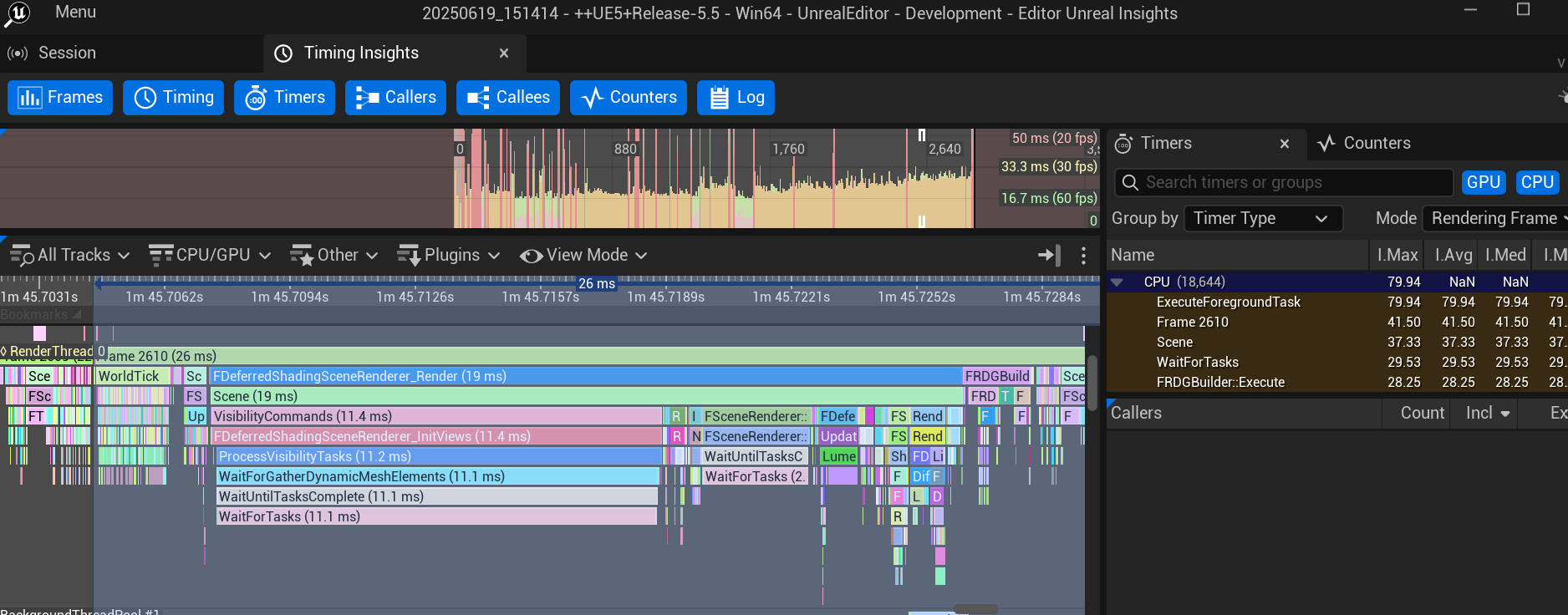Select the WorldTick timing event
1568x615 pixels.
134,376
